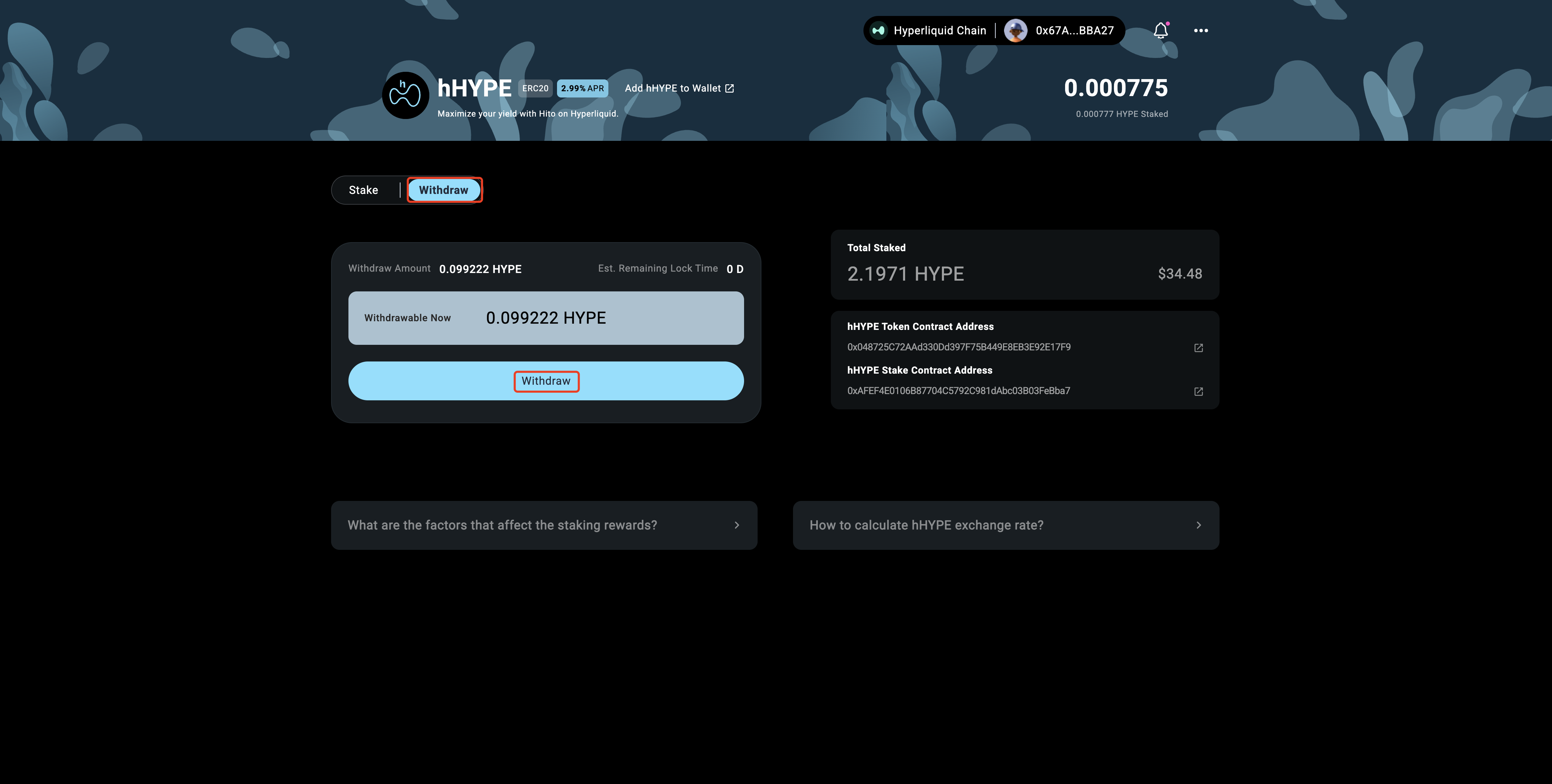
Task: Open the three-dots more menu
Action: coord(1201,31)
